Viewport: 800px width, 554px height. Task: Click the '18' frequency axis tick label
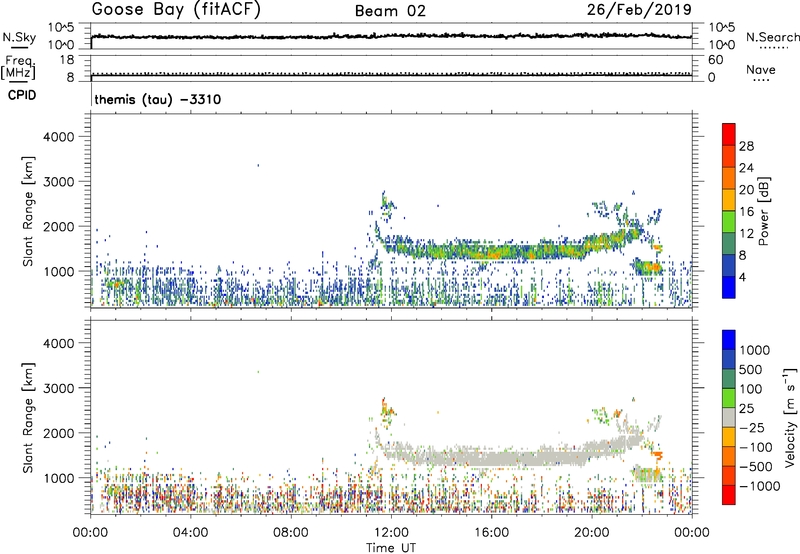click(x=66, y=60)
